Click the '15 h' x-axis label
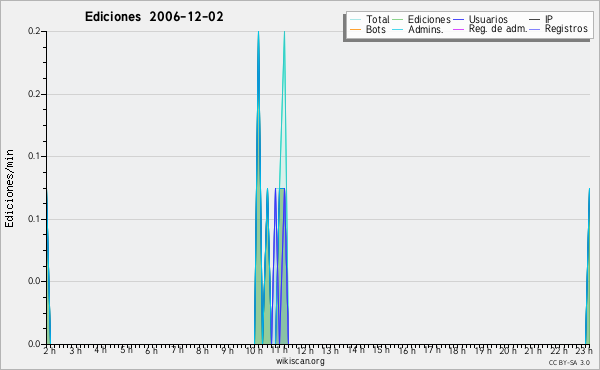Viewport: 600px width, 370px height. tap(381, 350)
